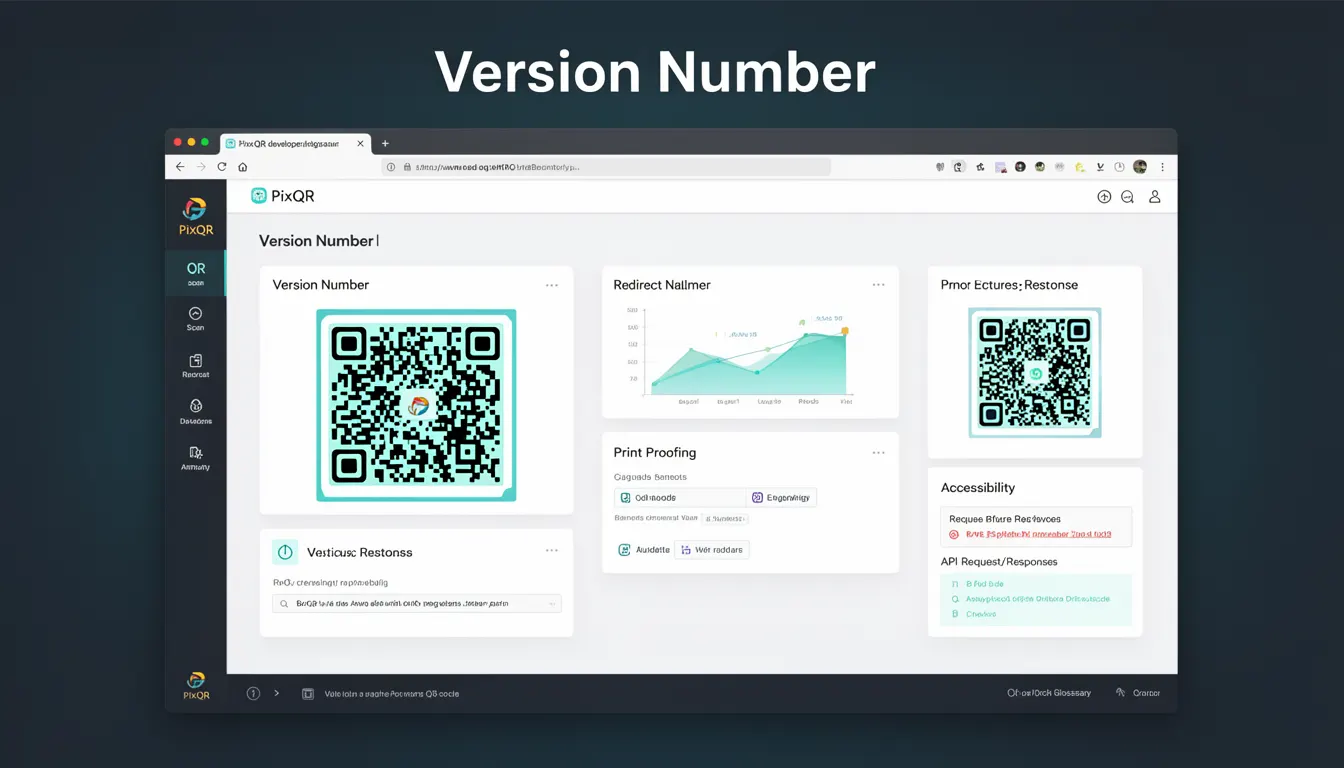Viewport: 1344px width, 768px height.
Task: Click the upload arrow icon in the header
Action: tap(1104, 197)
